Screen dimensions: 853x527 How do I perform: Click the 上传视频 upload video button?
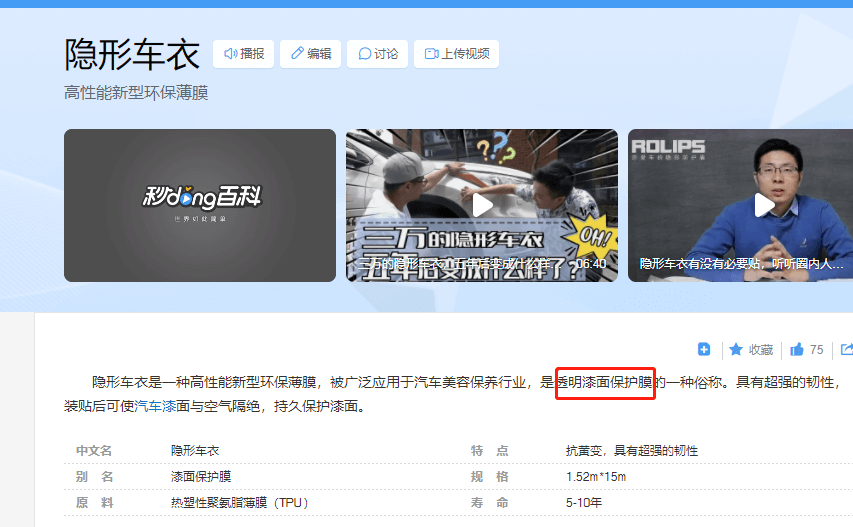[x=456, y=54]
